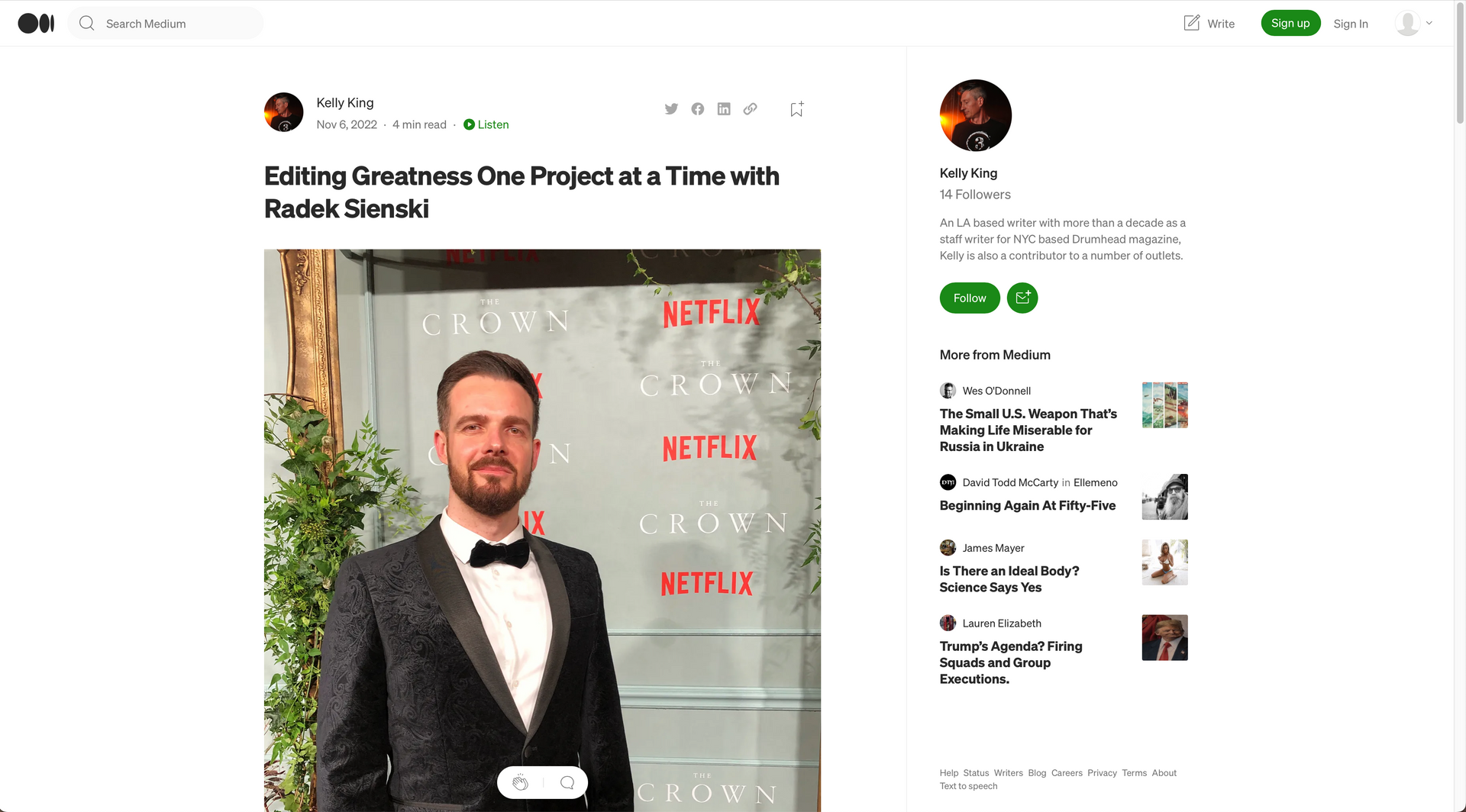Read Beginning Again At Fifty-Five article
The image size is (1466, 812).
tap(1028, 505)
